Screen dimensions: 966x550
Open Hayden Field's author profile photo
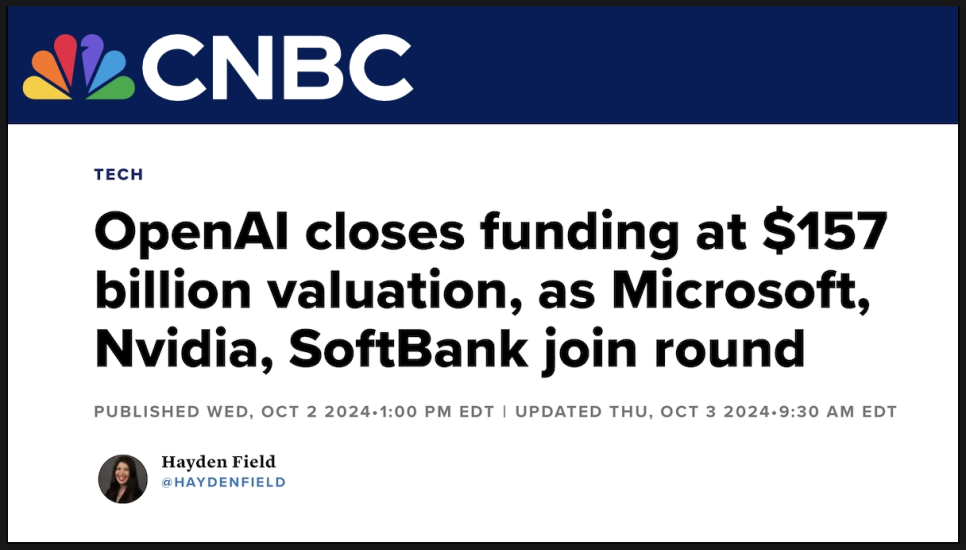click(x=123, y=479)
